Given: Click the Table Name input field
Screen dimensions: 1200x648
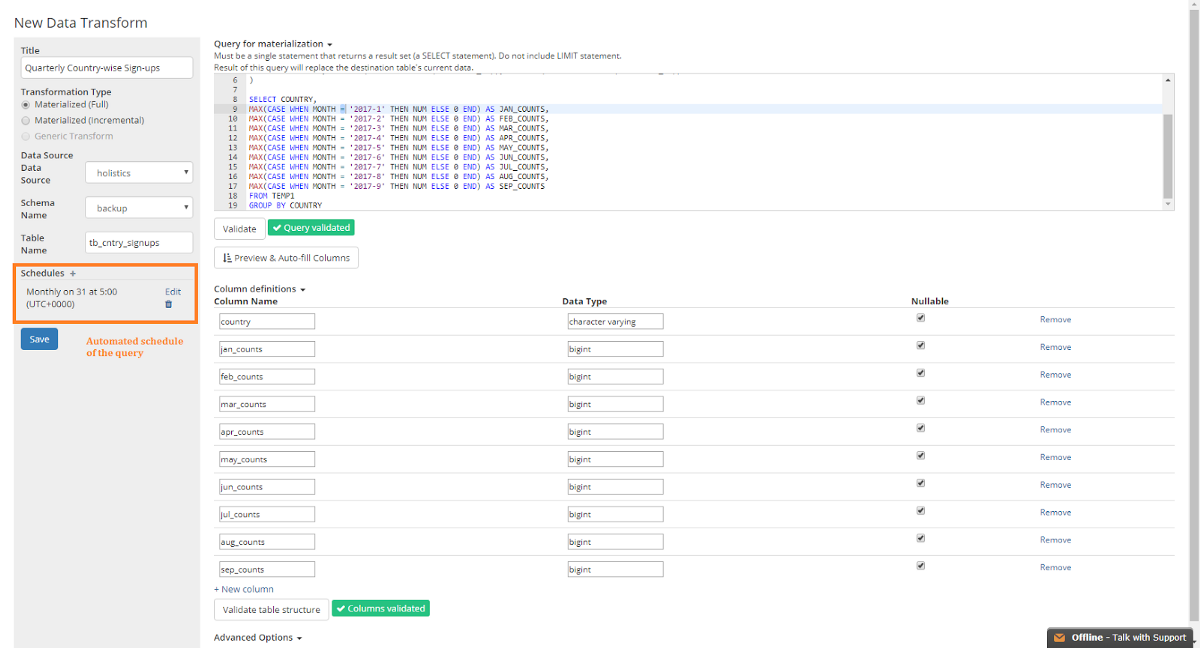Looking at the screenshot, I should click(138, 243).
